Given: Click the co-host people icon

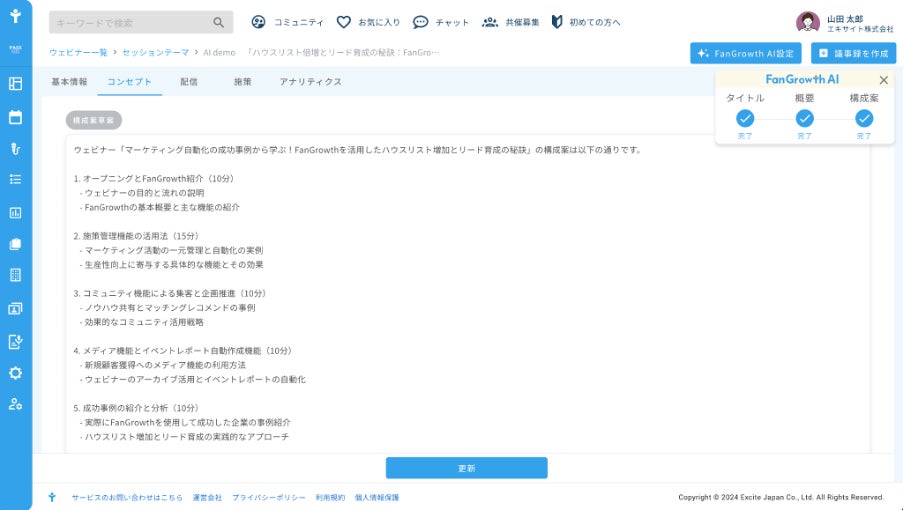Looking at the screenshot, I should click(x=490, y=22).
